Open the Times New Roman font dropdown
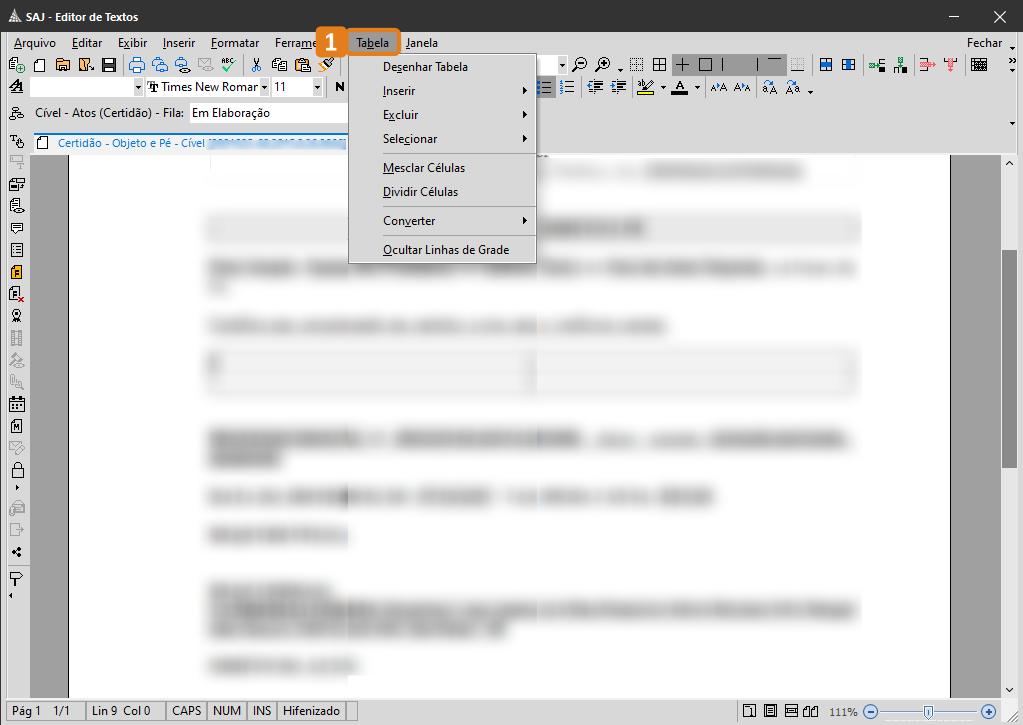The image size is (1023, 725). click(x=264, y=87)
